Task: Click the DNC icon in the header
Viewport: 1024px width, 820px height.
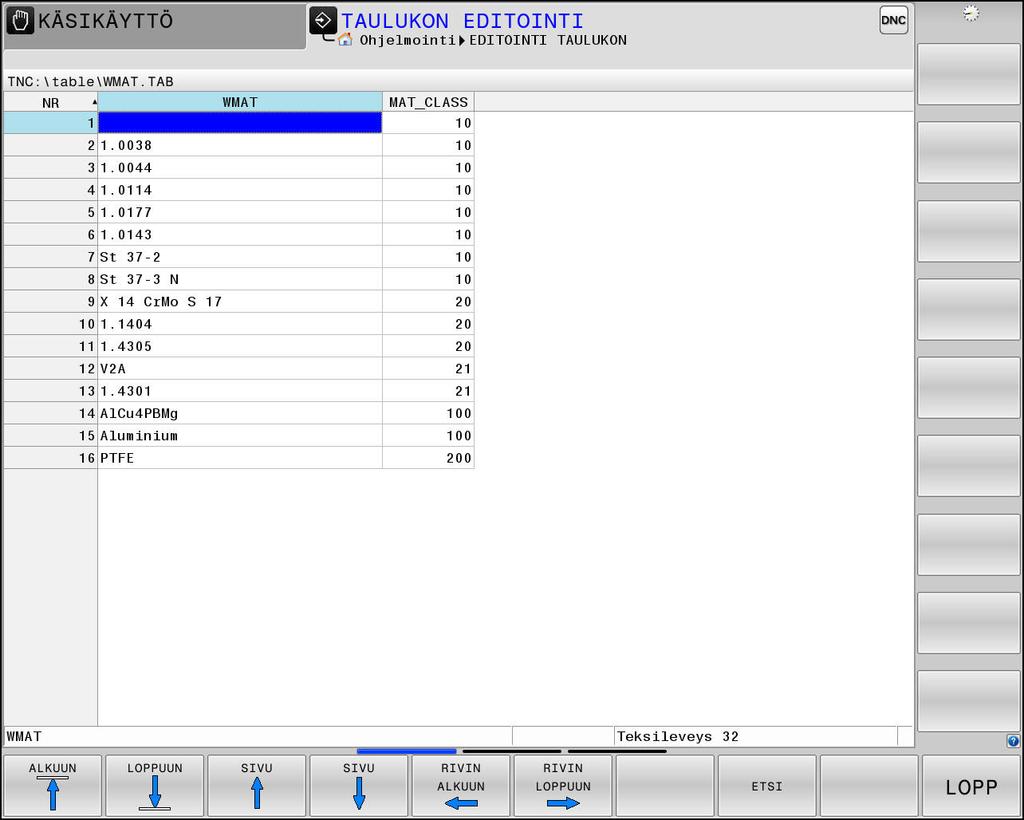Action: click(893, 20)
